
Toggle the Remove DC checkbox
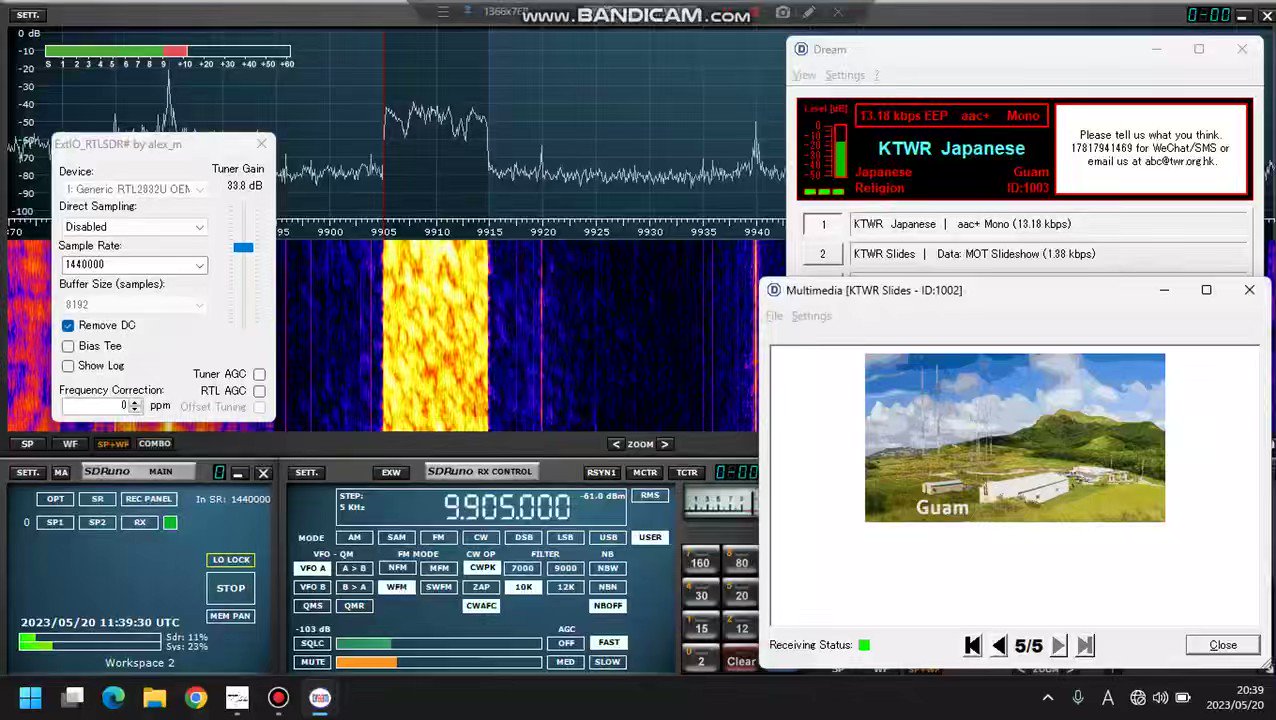click(x=68, y=326)
